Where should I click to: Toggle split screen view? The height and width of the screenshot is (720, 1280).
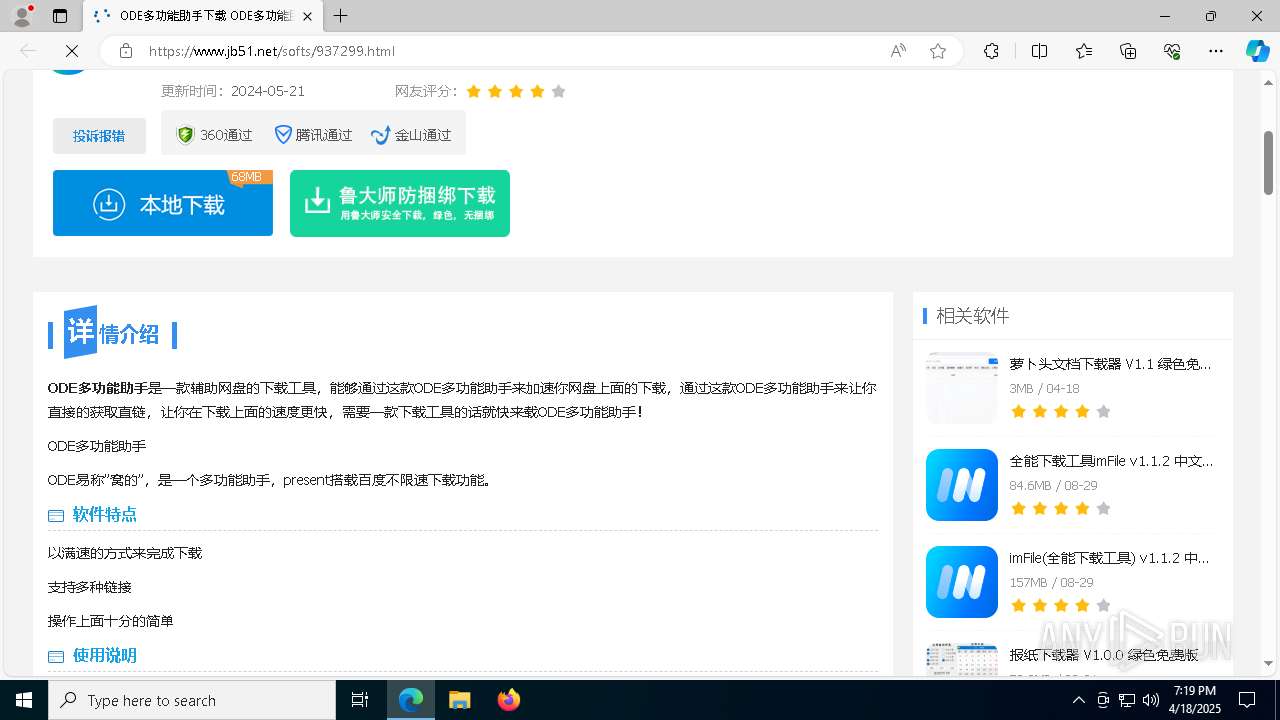(1039, 51)
